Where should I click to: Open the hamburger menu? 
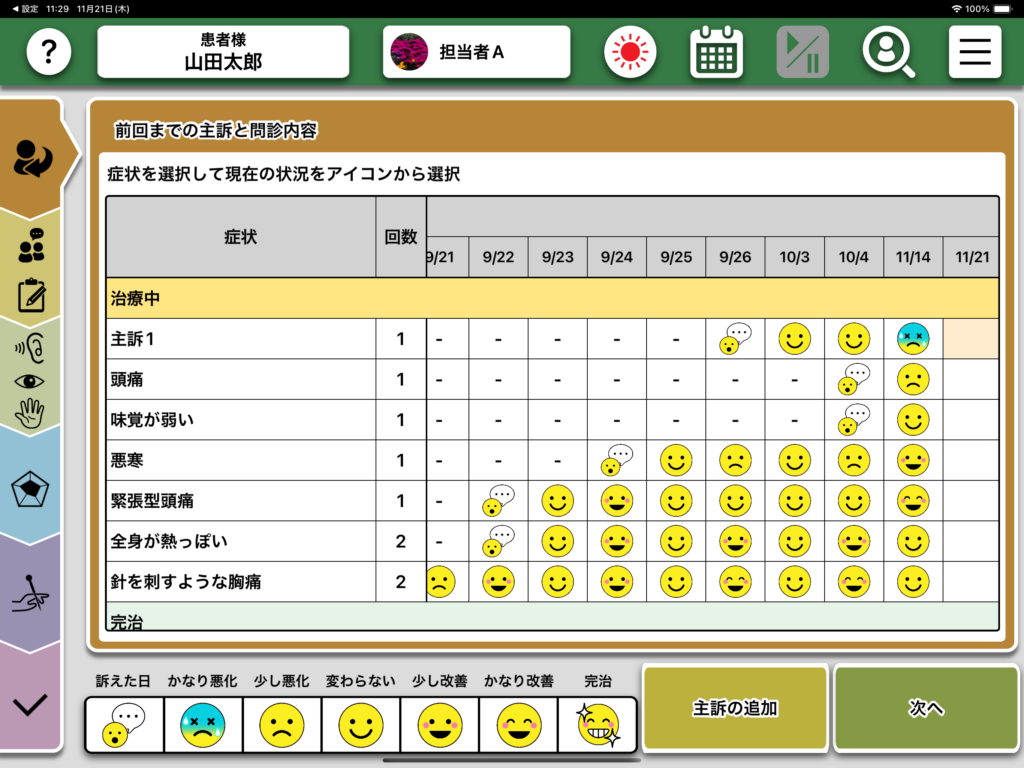coord(974,52)
